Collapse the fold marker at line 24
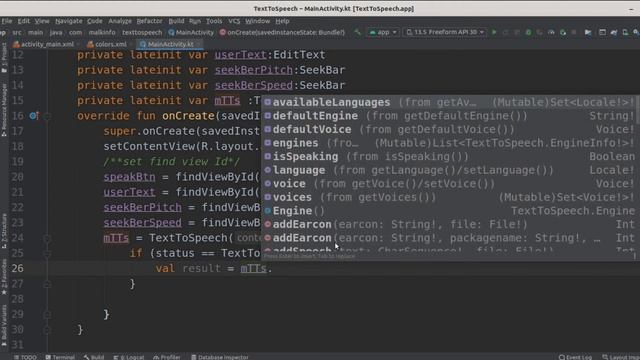Screen dimensions: 640x360 point(47,238)
